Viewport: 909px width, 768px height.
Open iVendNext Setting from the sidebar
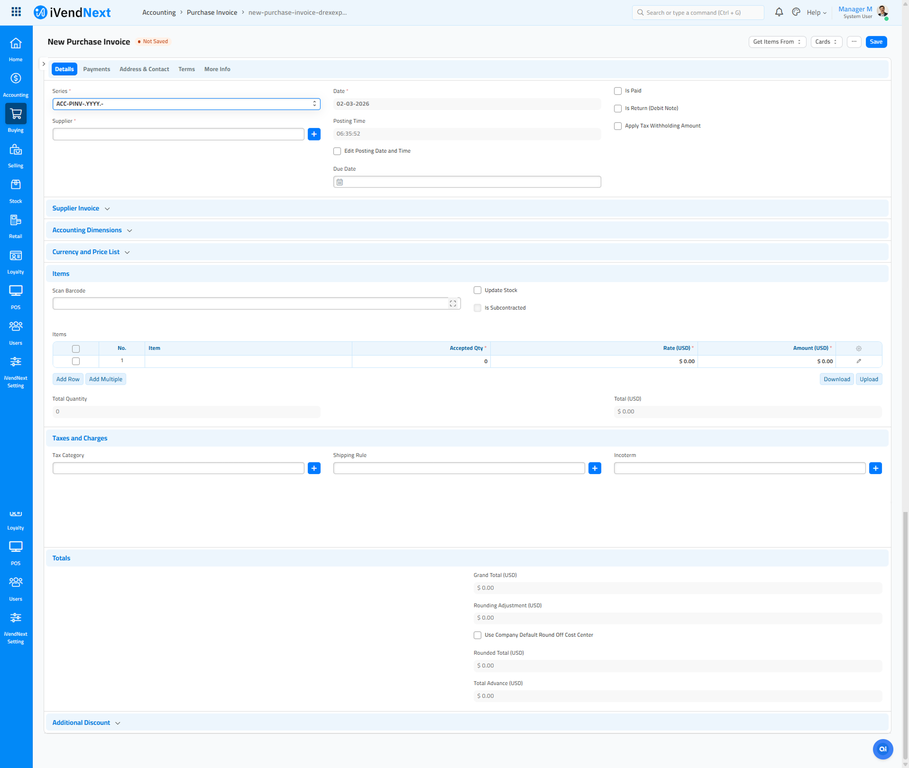click(15, 362)
